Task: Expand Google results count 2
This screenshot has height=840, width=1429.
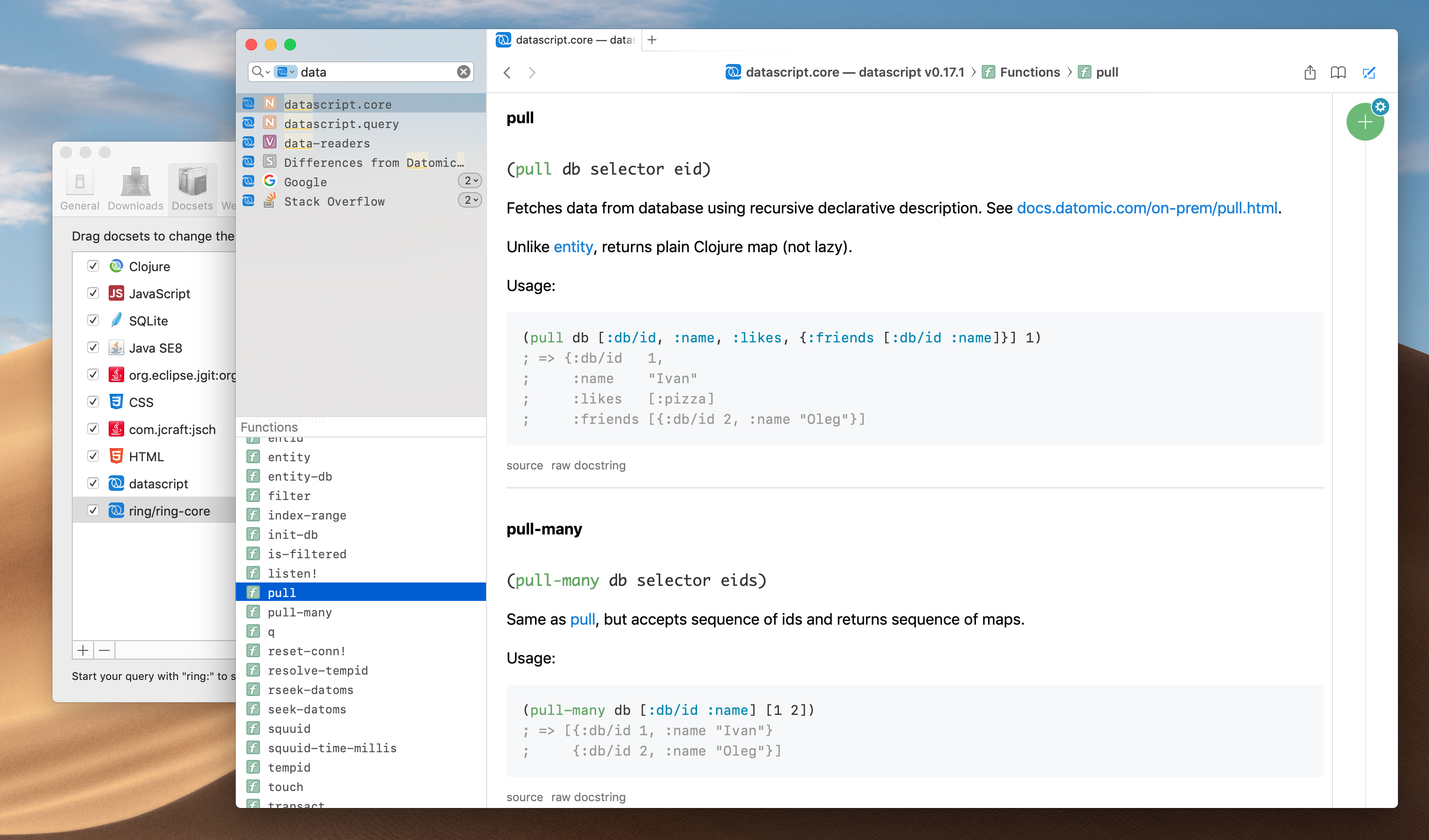Action: click(x=470, y=181)
